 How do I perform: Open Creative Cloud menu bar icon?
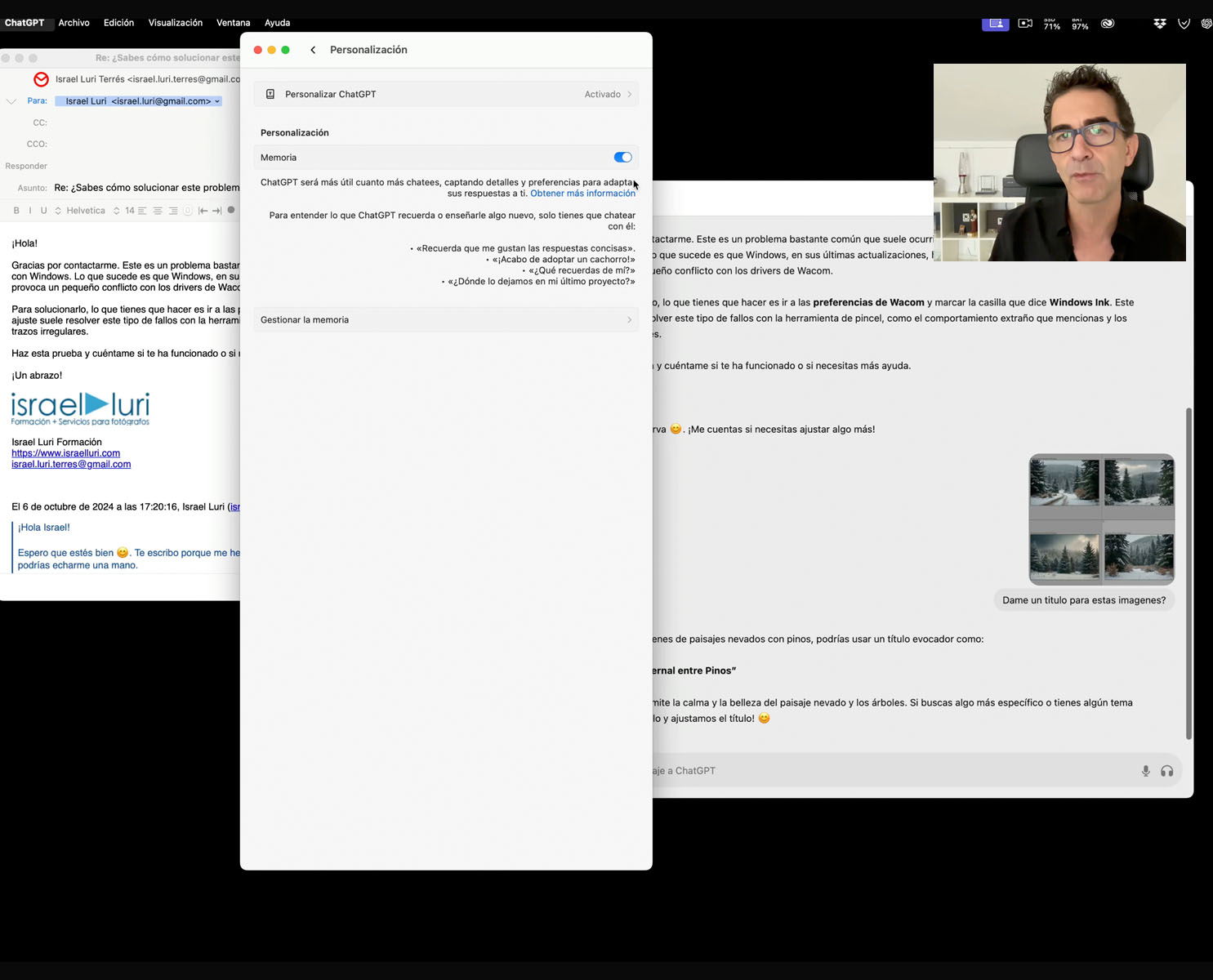pyautogui.click(x=1108, y=24)
